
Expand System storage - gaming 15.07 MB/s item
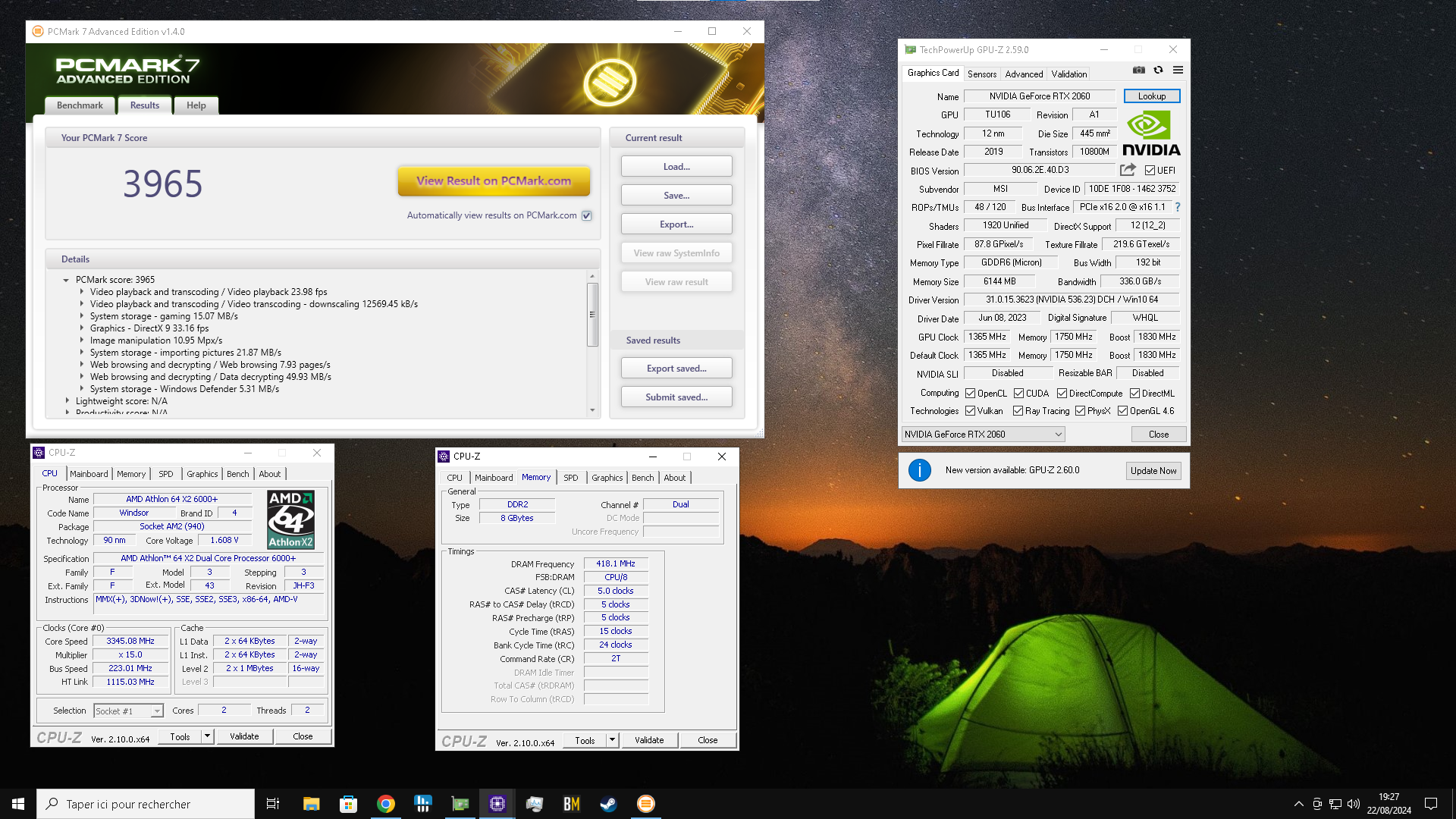82,316
